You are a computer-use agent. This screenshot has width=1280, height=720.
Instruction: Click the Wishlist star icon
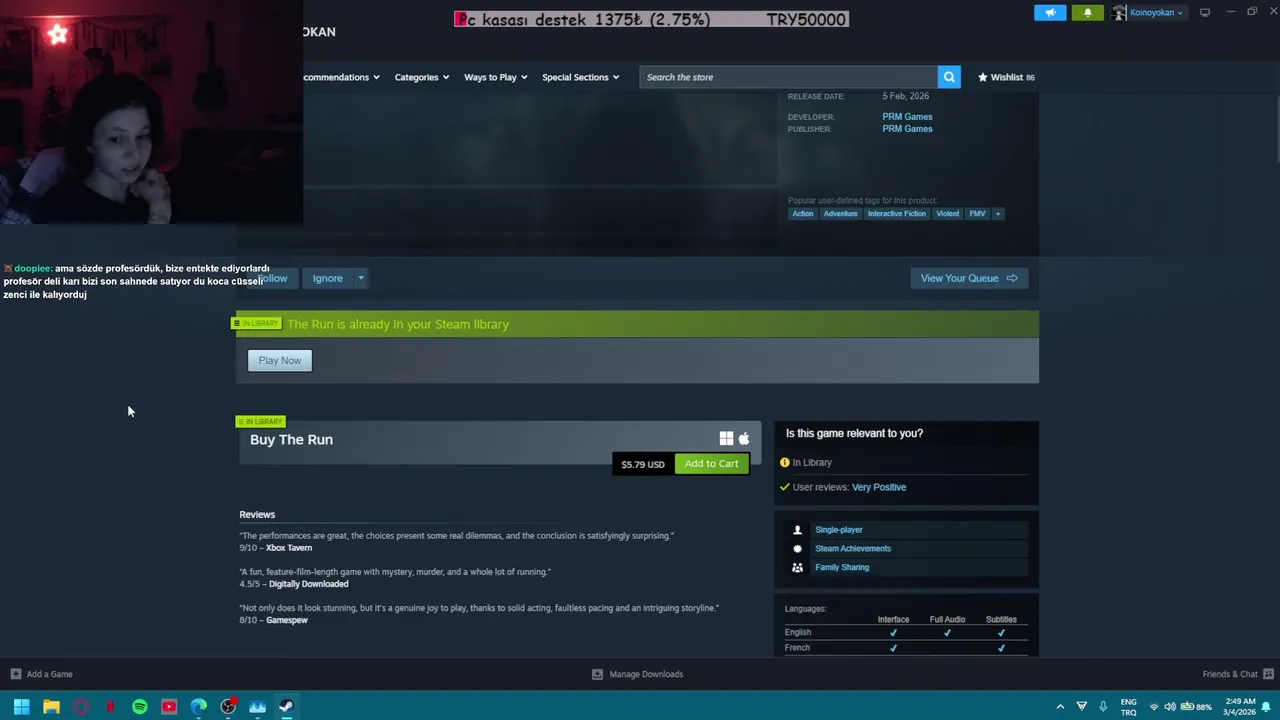[983, 77]
